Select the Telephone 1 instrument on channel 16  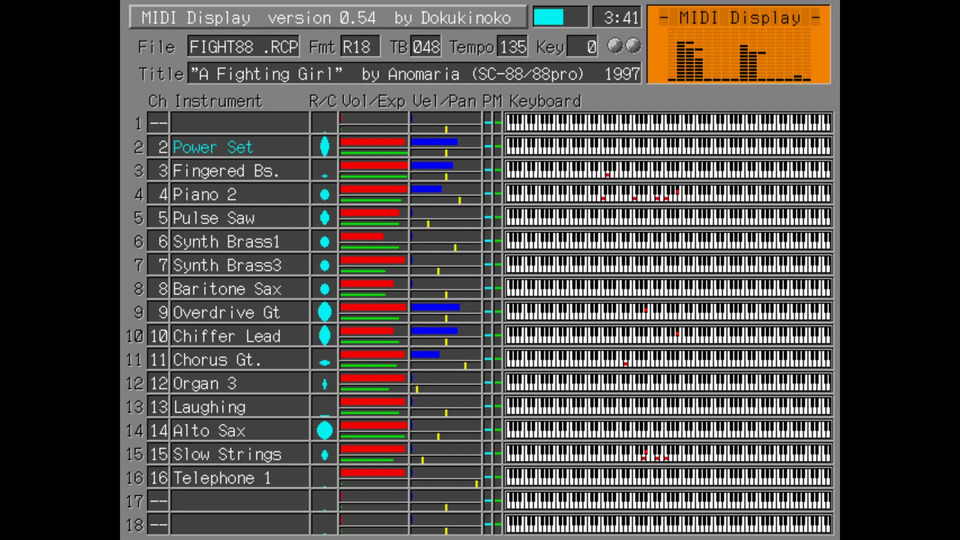(239, 478)
